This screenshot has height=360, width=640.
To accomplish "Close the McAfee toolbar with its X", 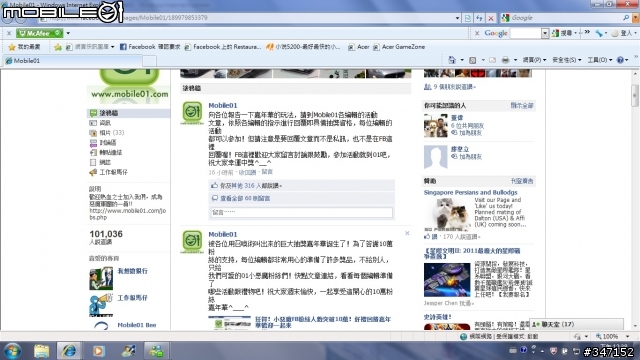I will point(9,33).
